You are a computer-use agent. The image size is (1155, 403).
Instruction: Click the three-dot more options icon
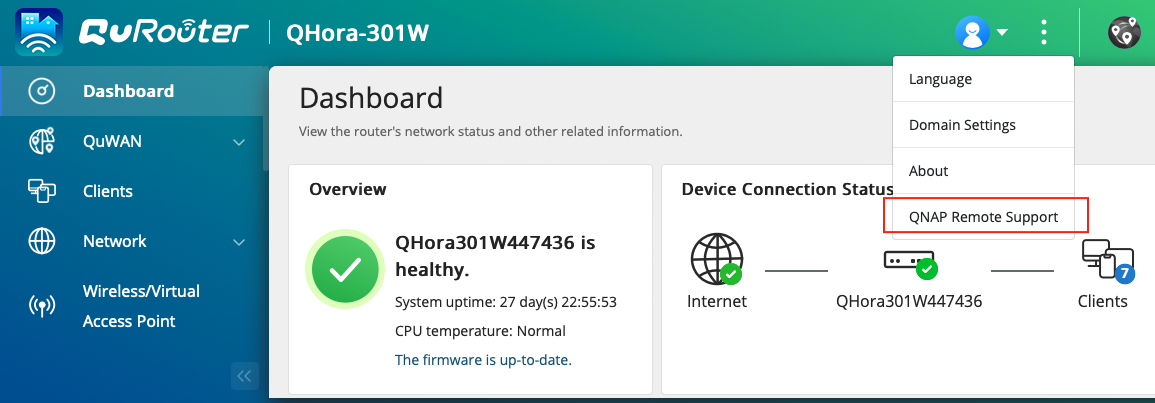(1044, 32)
